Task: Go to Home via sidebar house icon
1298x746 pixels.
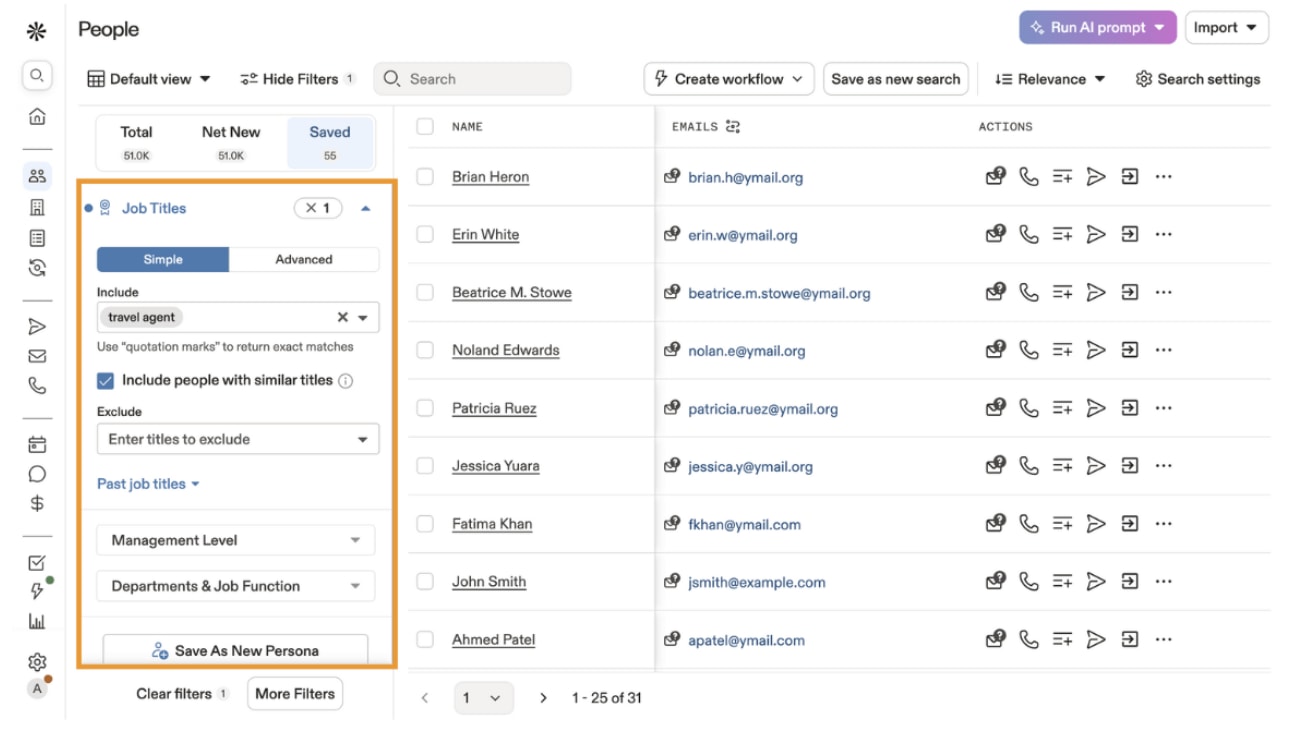Action: pos(37,117)
